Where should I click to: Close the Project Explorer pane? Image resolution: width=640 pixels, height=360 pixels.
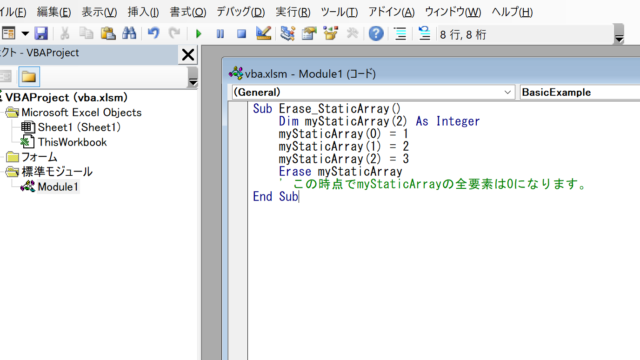pos(188,54)
